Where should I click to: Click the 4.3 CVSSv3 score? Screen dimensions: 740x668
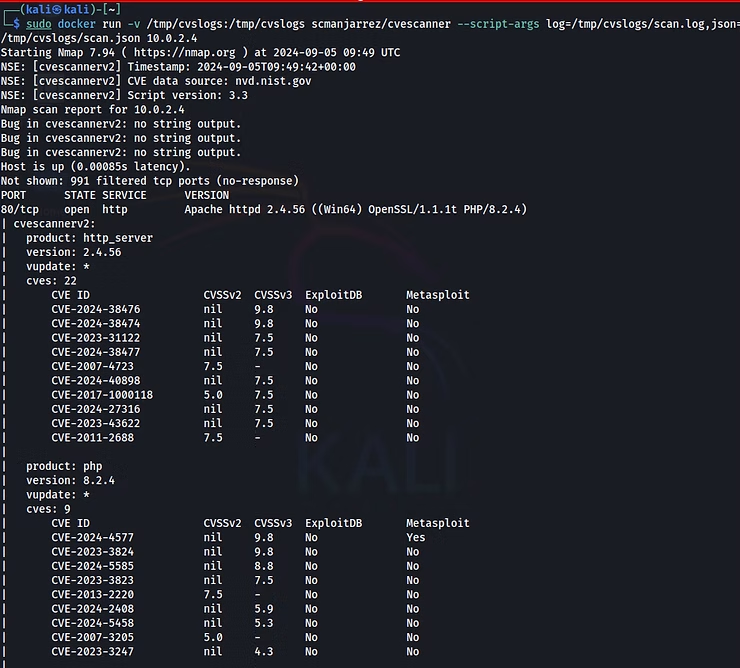point(264,651)
